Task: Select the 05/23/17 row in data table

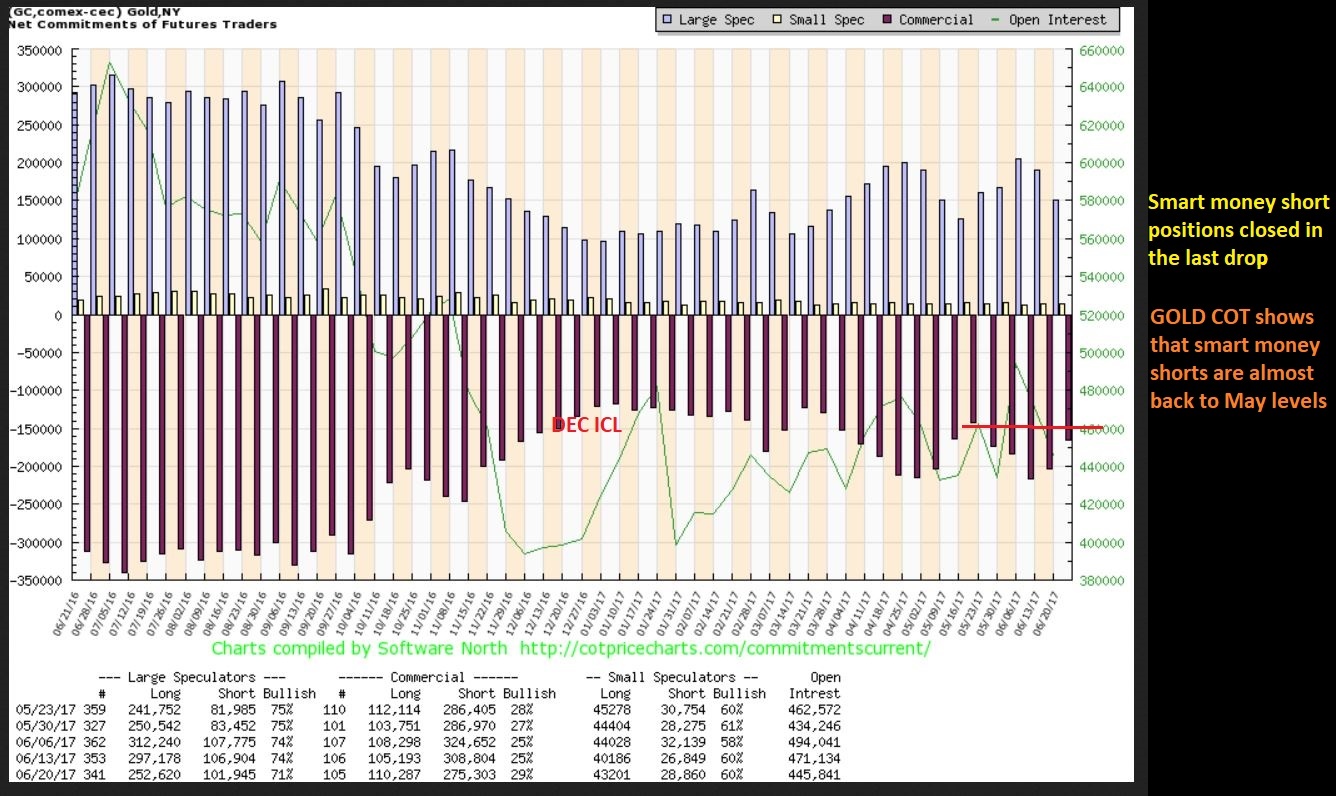Action: coord(430,710)
